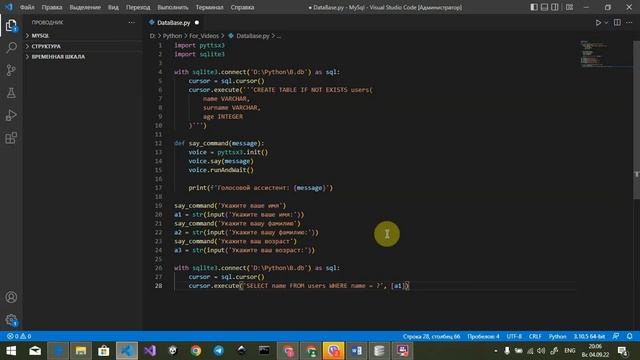Open Google Chrome on taskbar
640x360 pixels.
(x=196, y=351)
